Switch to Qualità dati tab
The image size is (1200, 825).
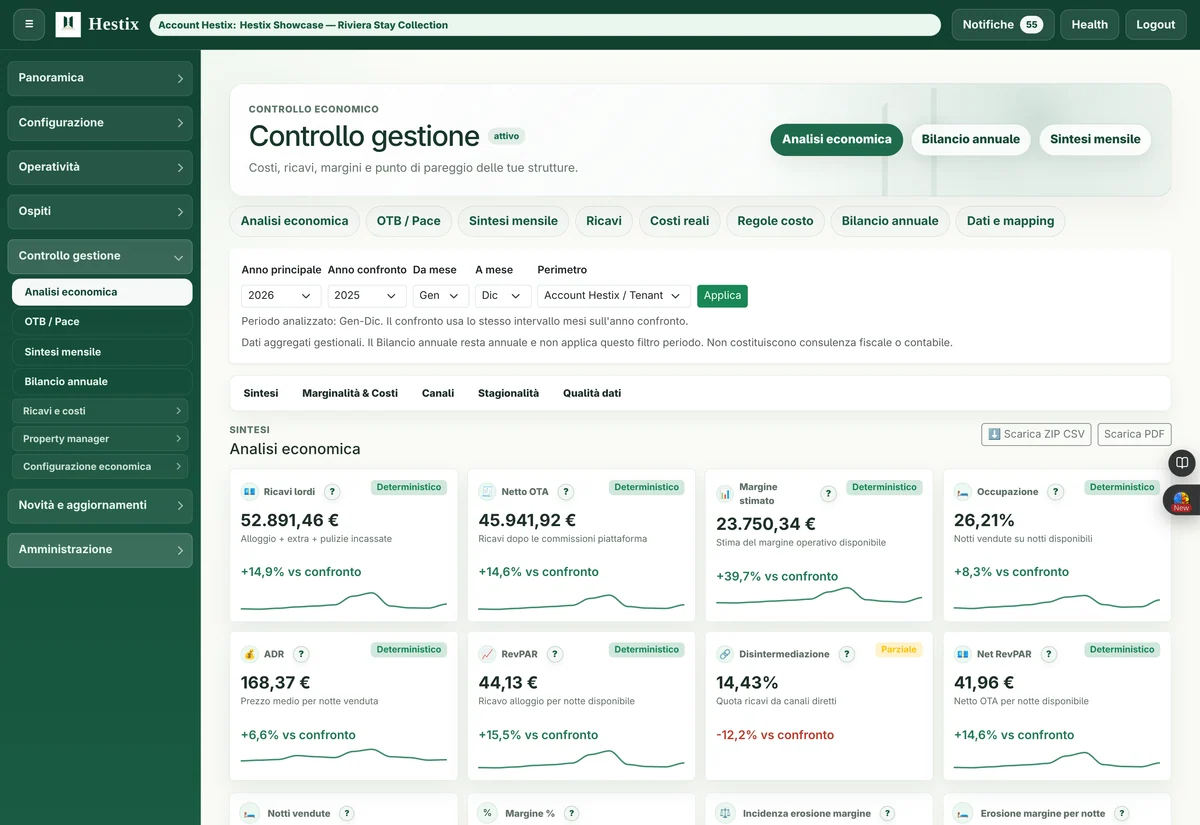click(x=592, y=393)
